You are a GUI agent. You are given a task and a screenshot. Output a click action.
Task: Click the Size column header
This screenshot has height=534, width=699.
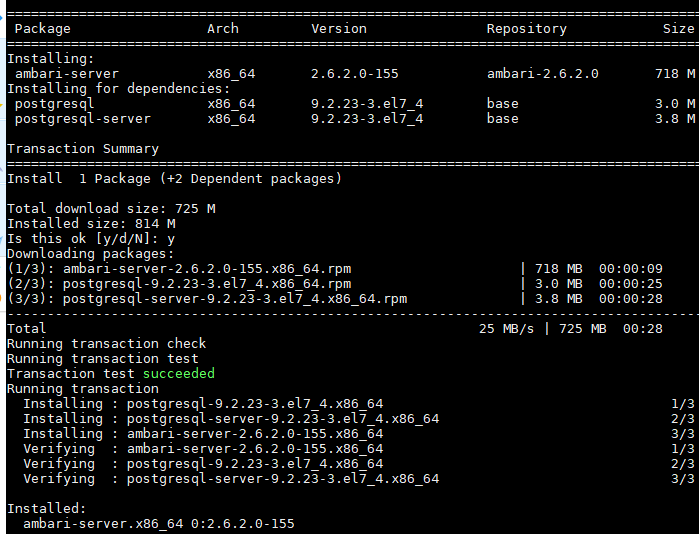tap(678, 29)
